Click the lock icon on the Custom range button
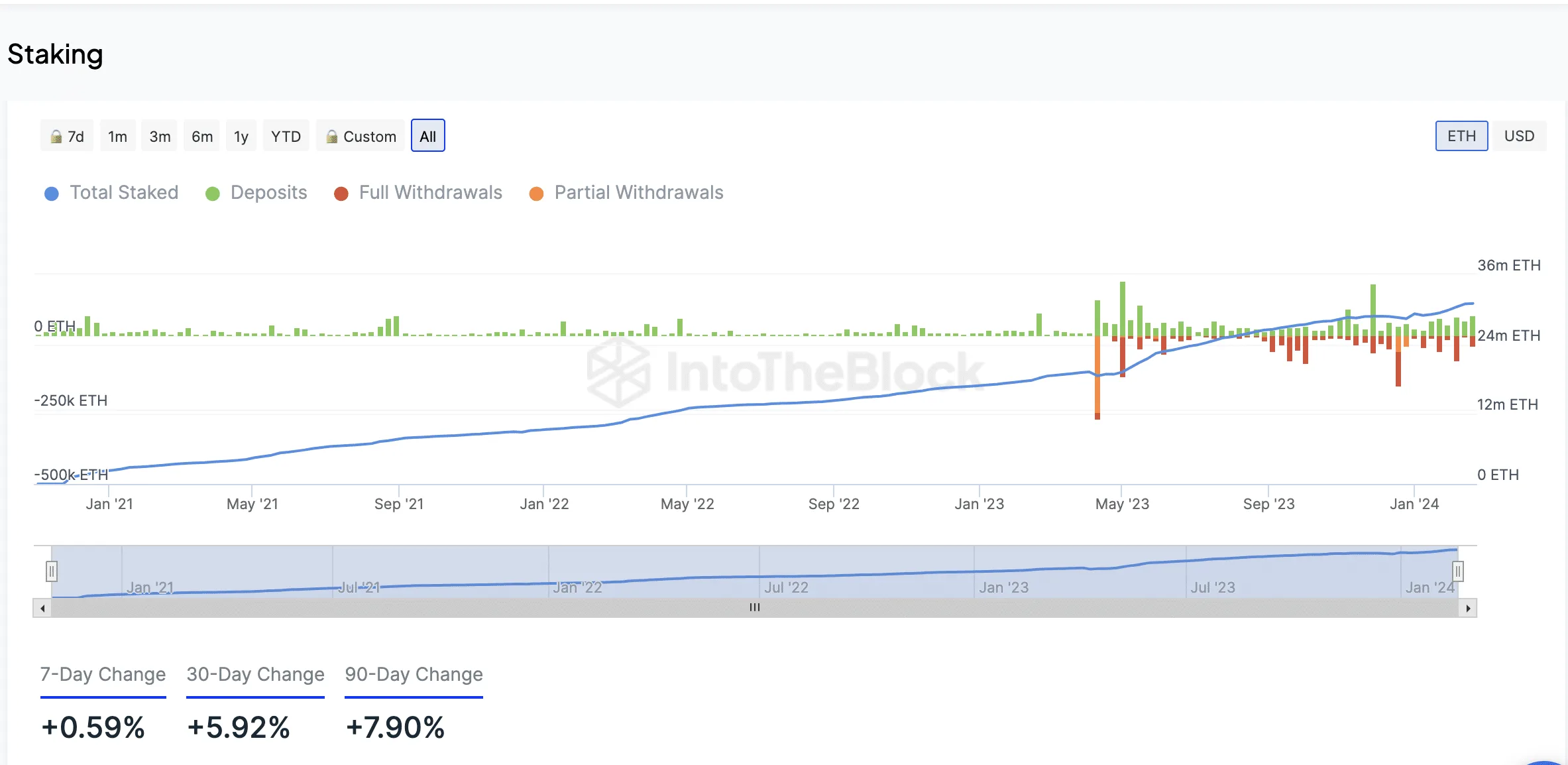Viewport: 1568px width, 765px height. [x=332, y=137]
